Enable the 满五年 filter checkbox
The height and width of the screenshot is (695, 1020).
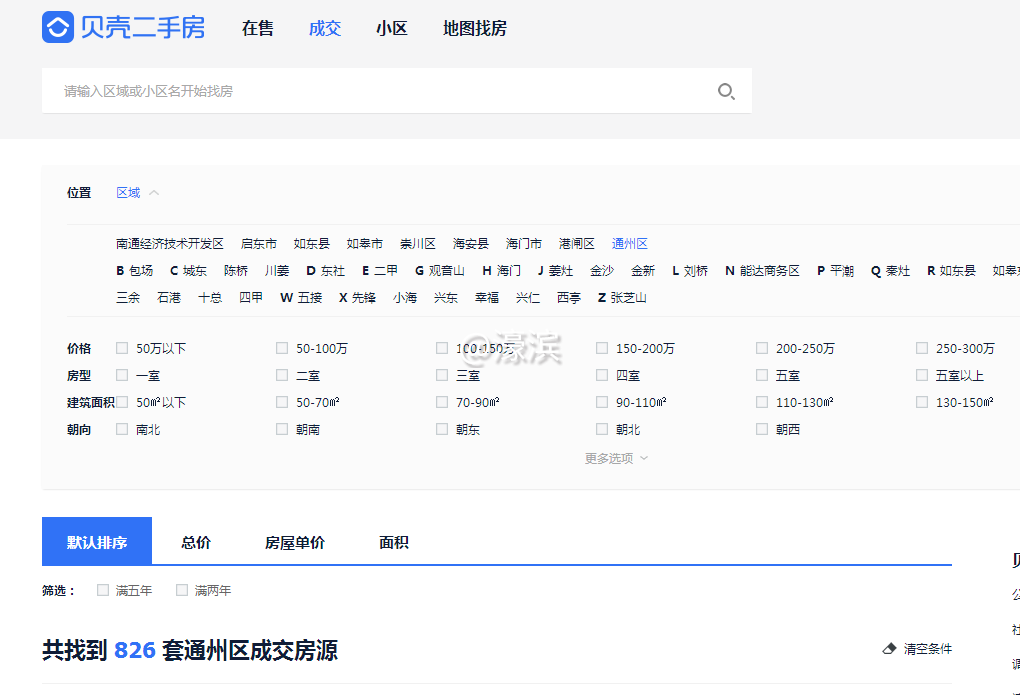point(103,590)
